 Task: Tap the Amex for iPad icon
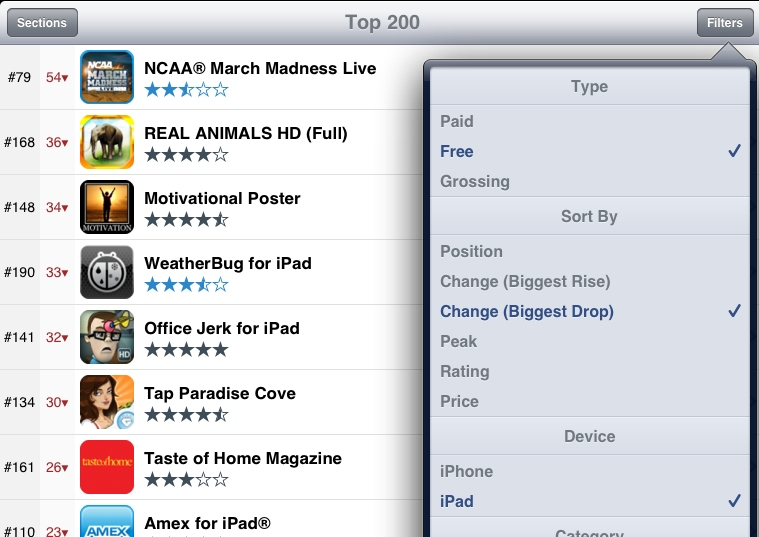point(107,522)
